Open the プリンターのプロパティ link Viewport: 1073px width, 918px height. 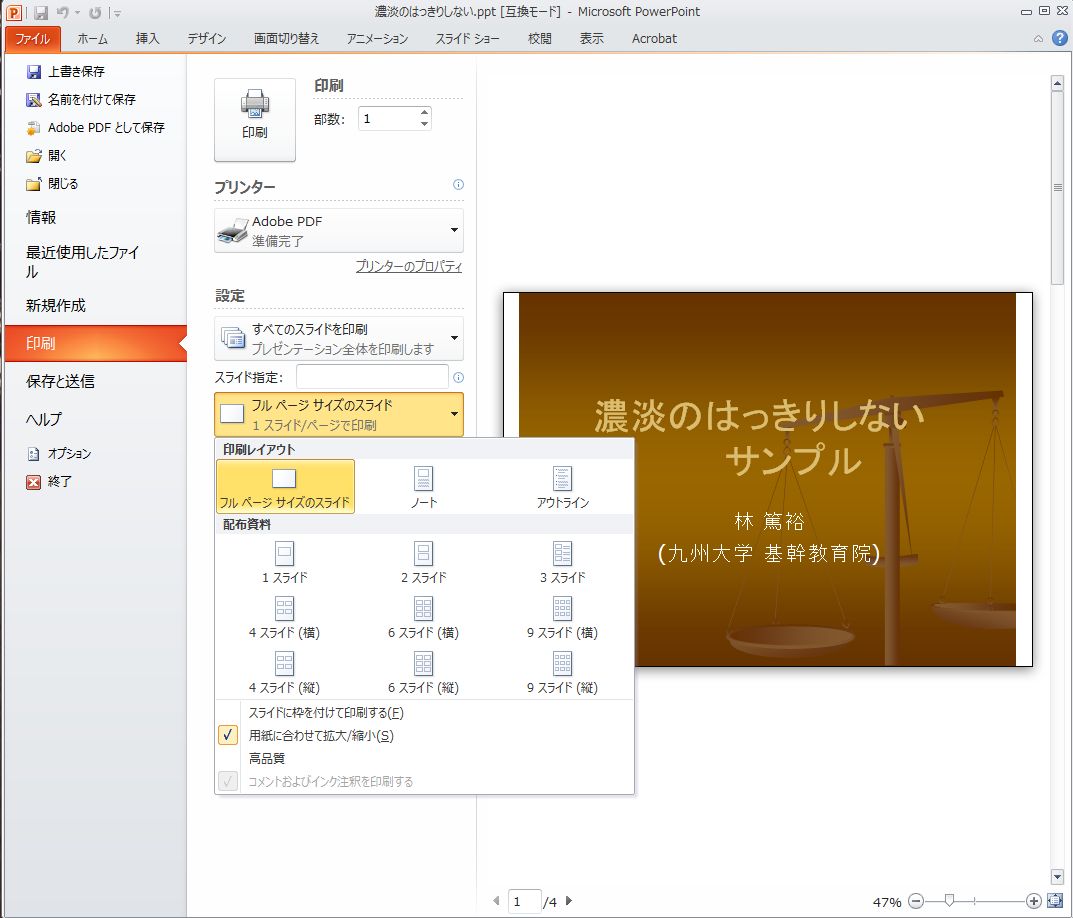tap(408, 267)
